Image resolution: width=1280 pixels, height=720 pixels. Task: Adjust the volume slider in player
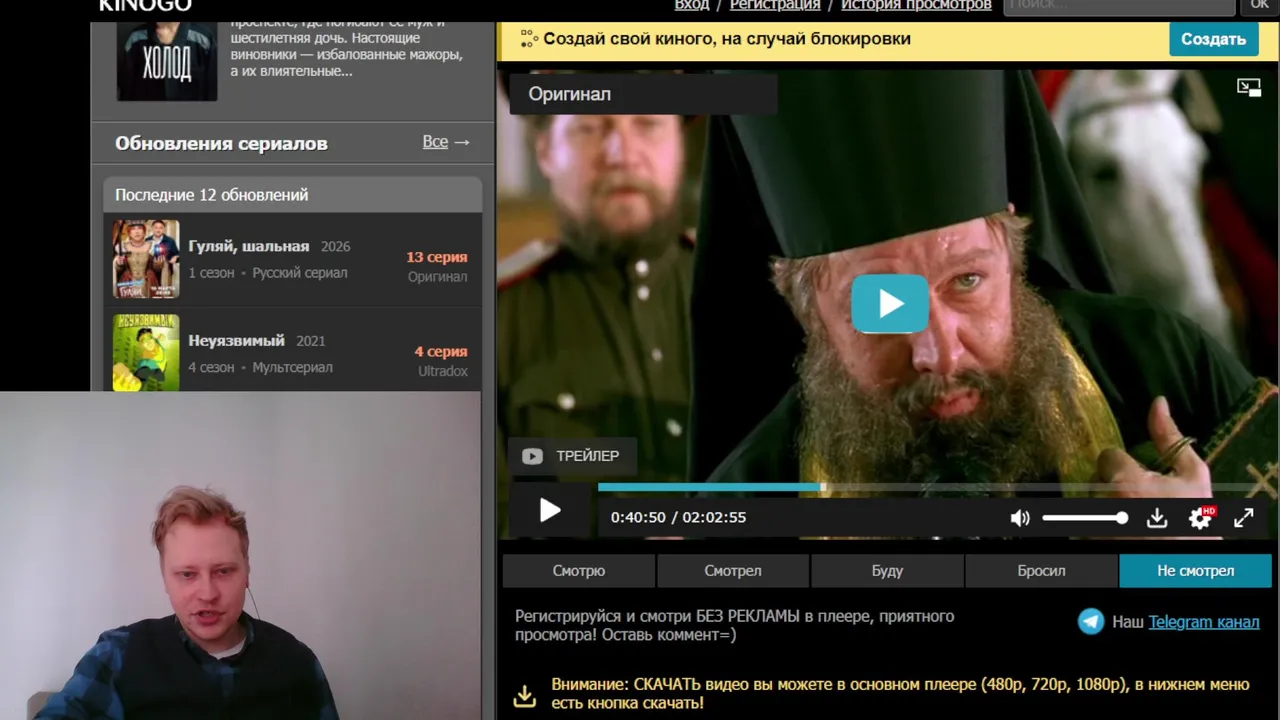(1085, 517)
